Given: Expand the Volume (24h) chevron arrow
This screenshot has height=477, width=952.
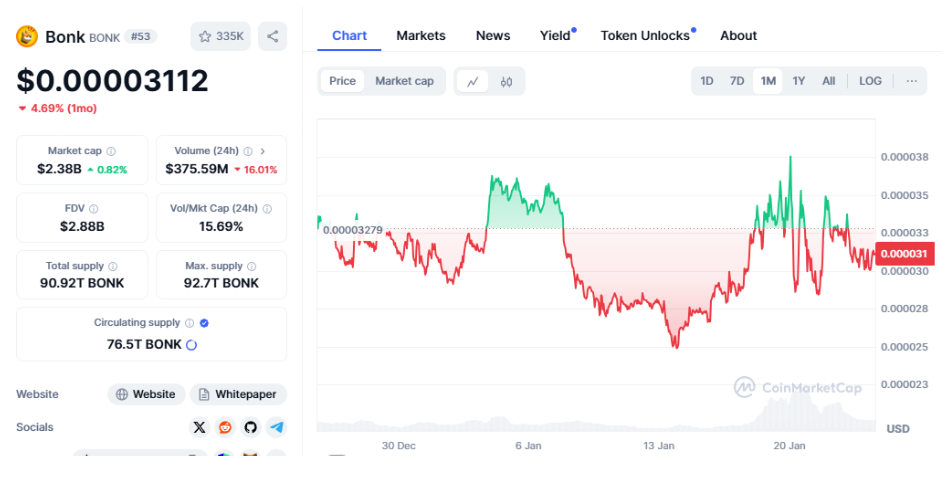Looking at the screenshot, I should point(263,151).
